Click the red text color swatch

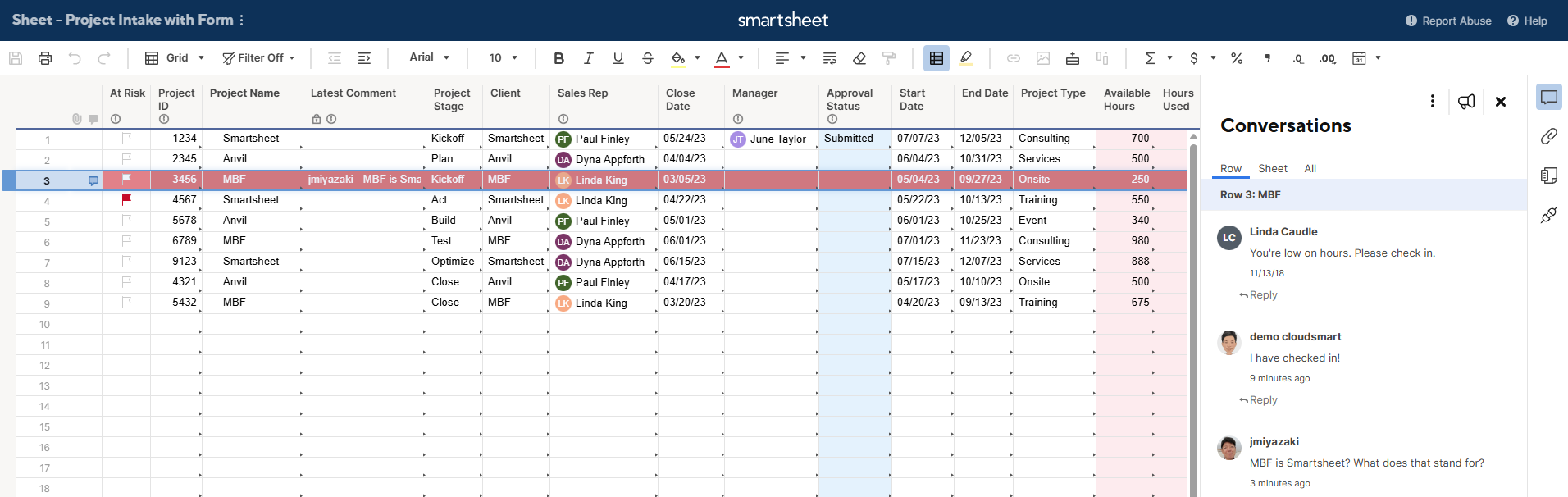(x=722, y=58)
